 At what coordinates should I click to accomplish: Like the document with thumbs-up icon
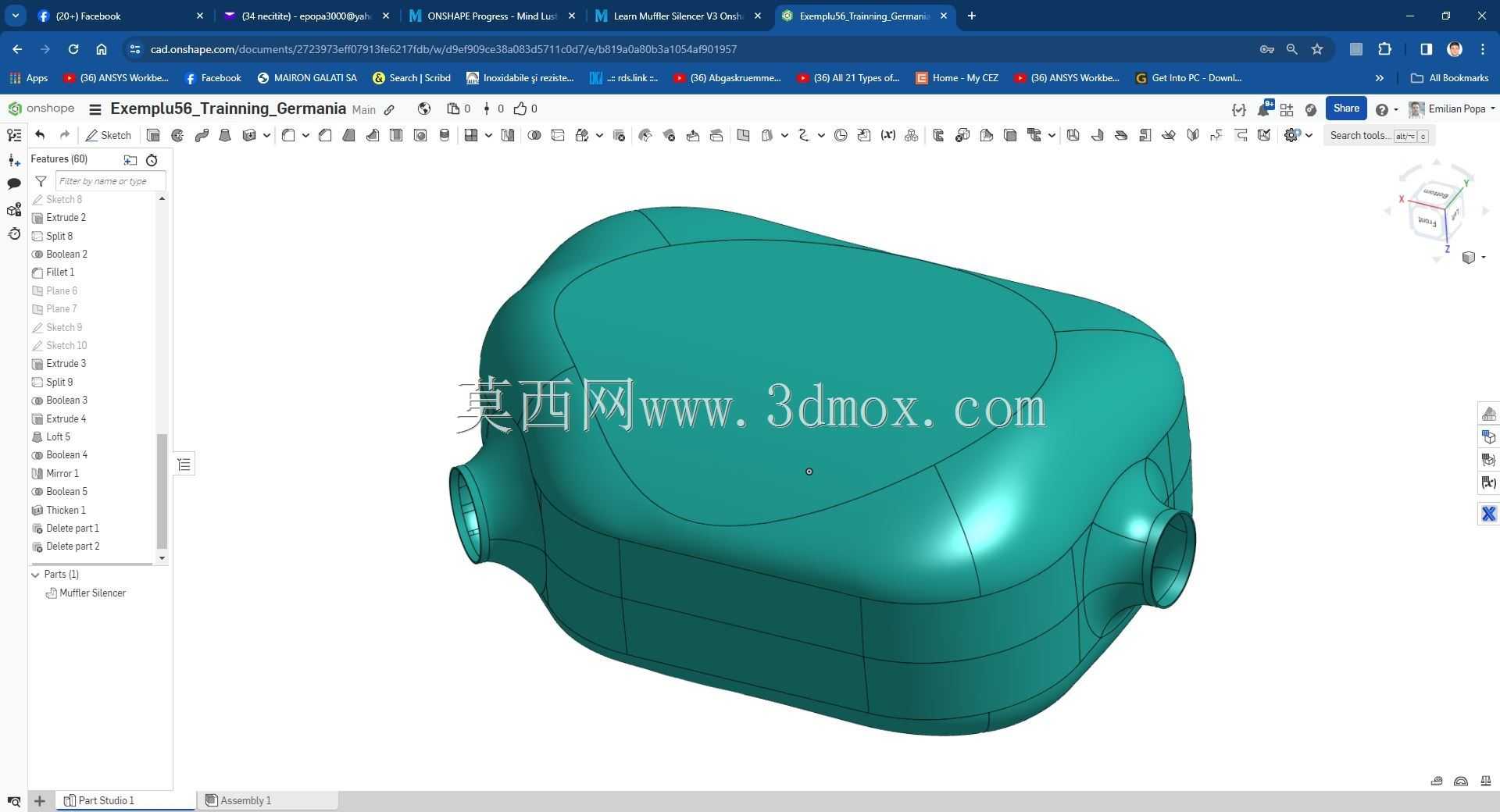(x=520, y=109)
